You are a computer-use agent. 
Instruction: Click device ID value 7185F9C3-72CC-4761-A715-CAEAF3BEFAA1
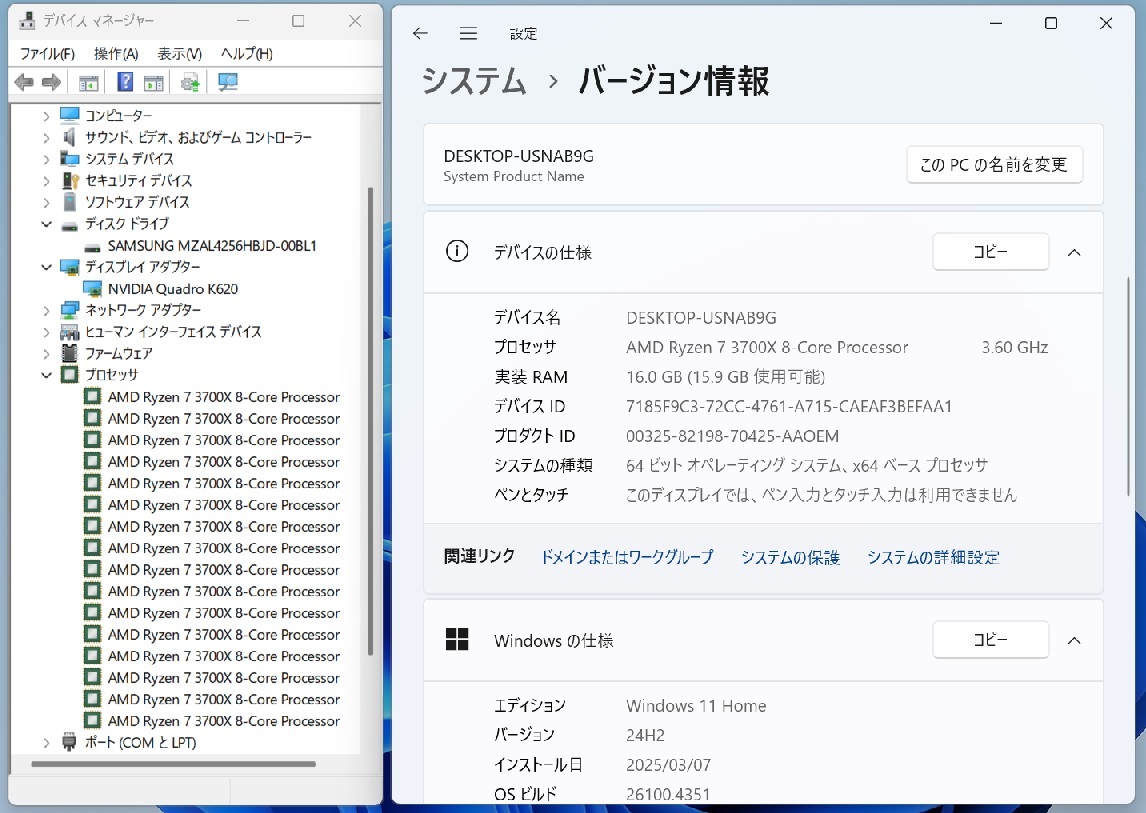click(789, 406)
